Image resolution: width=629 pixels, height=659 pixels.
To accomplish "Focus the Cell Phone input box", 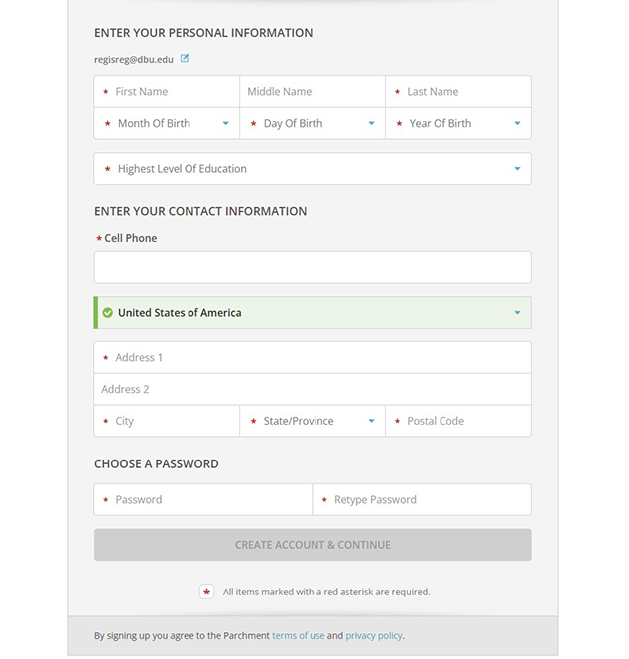I will click(x=312, y=267).
